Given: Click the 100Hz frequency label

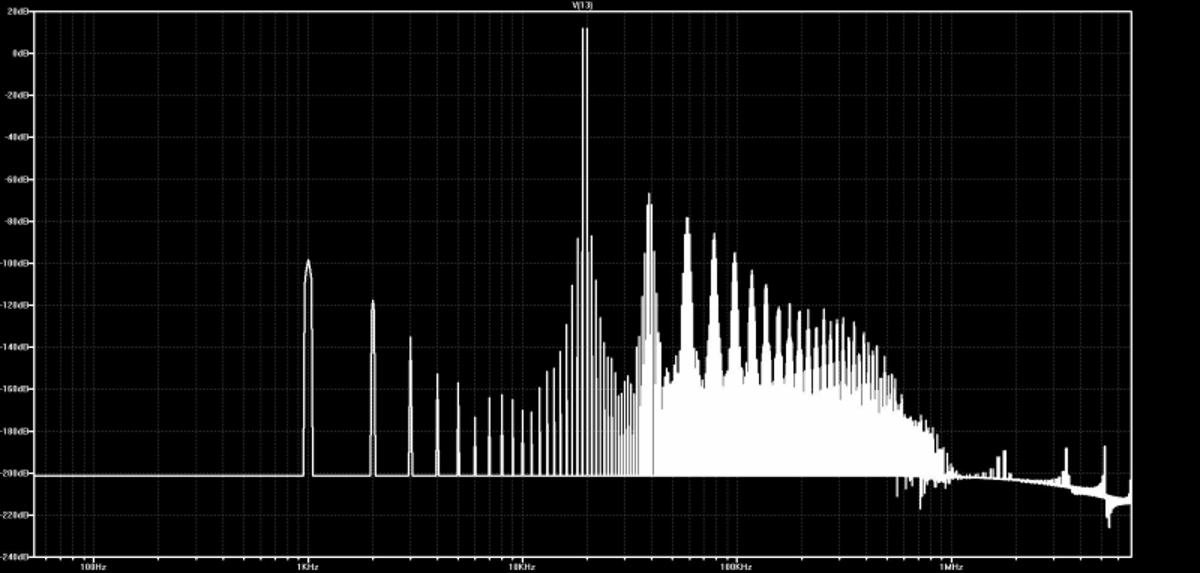Looking at the screenshot, I should 92,566.
